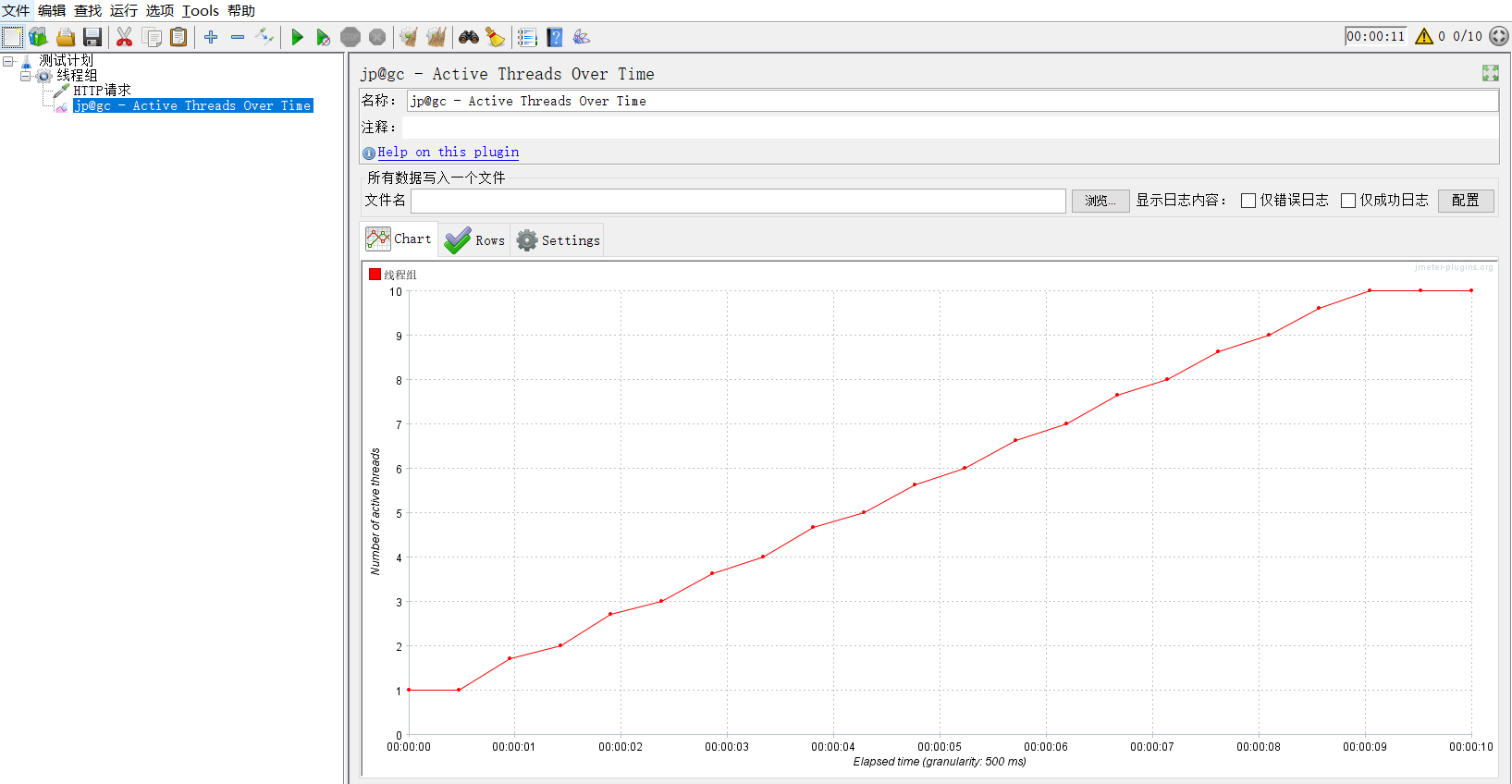Open help with blue question mark icon
The height and width of the screenshot is (784, 1512).
(555, 37)
